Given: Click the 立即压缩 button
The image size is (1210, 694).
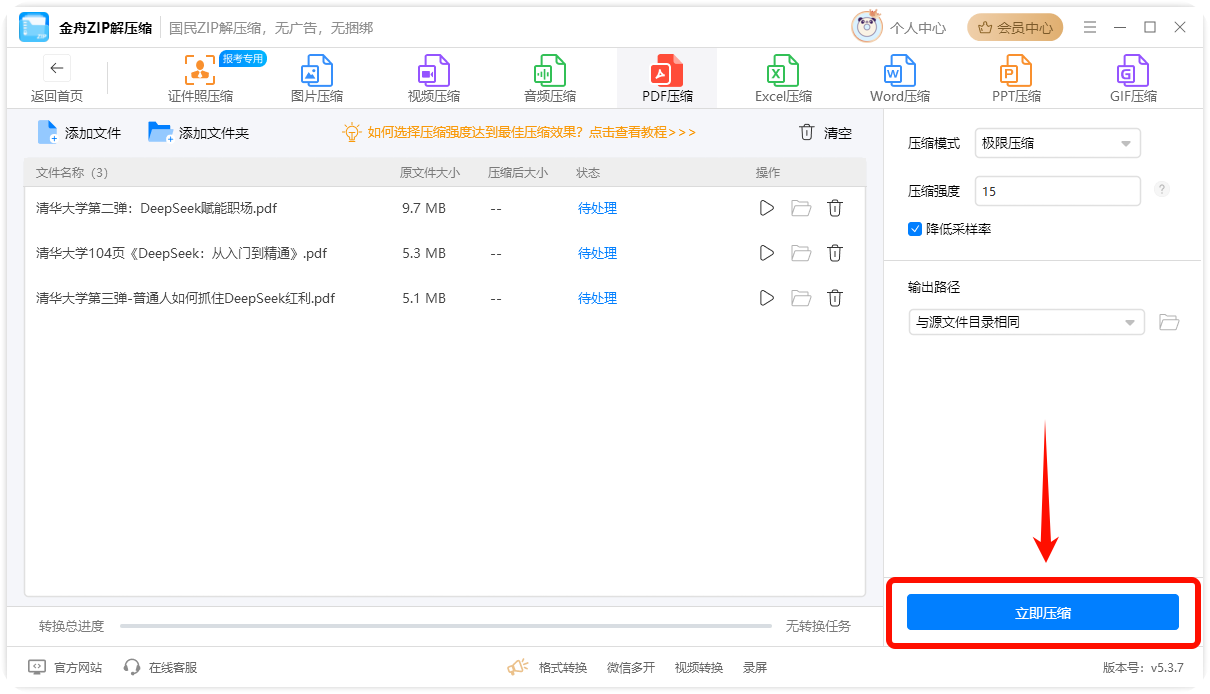Looking at the screenshot, I should pos(1043,612).
